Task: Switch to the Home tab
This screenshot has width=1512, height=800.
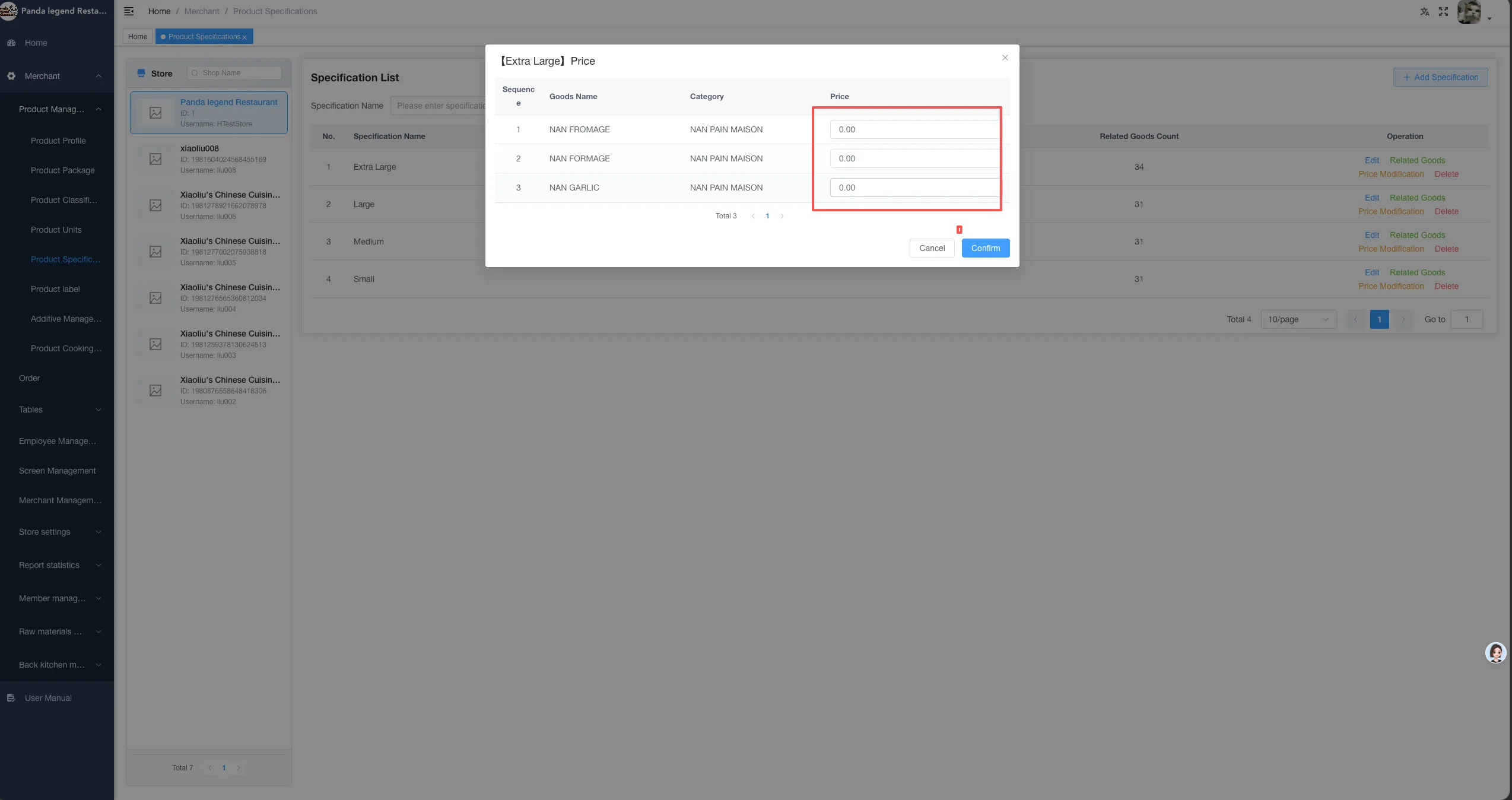Action: (138, 37)
